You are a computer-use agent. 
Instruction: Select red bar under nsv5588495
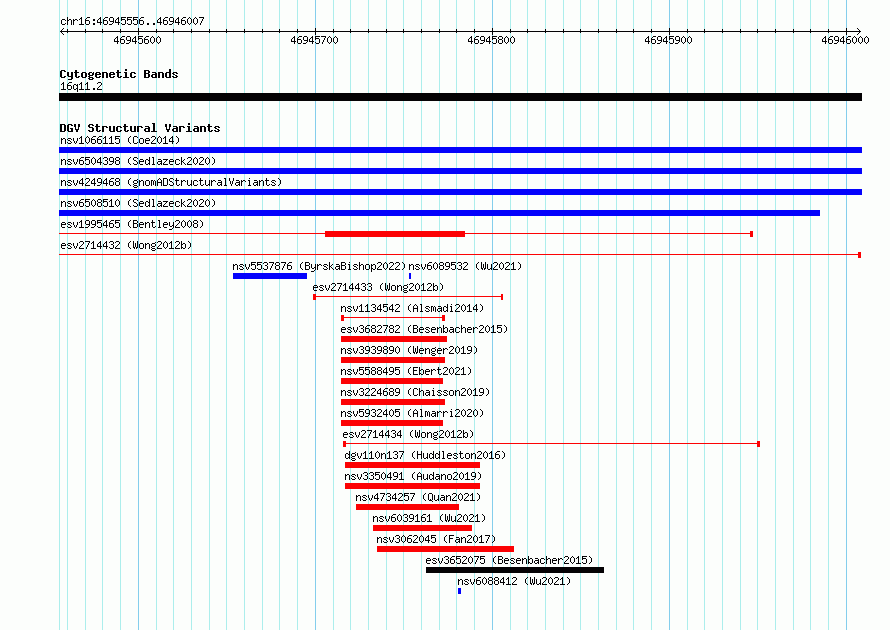(x=392, y=381)
